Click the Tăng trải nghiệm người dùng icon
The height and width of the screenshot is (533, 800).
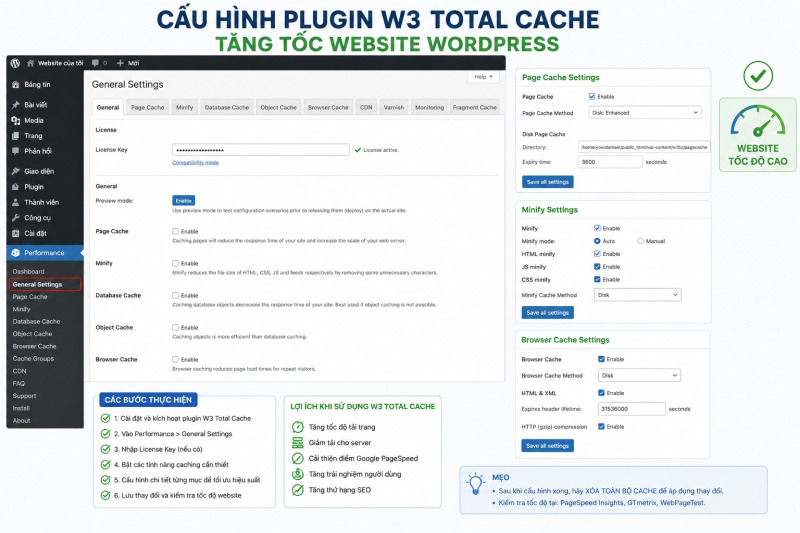coord(297,474)
